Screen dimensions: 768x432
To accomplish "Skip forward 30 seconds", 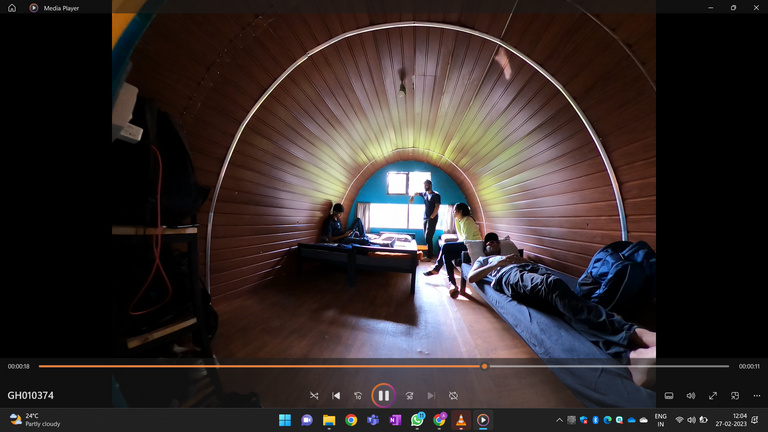I will coord(409,396).
